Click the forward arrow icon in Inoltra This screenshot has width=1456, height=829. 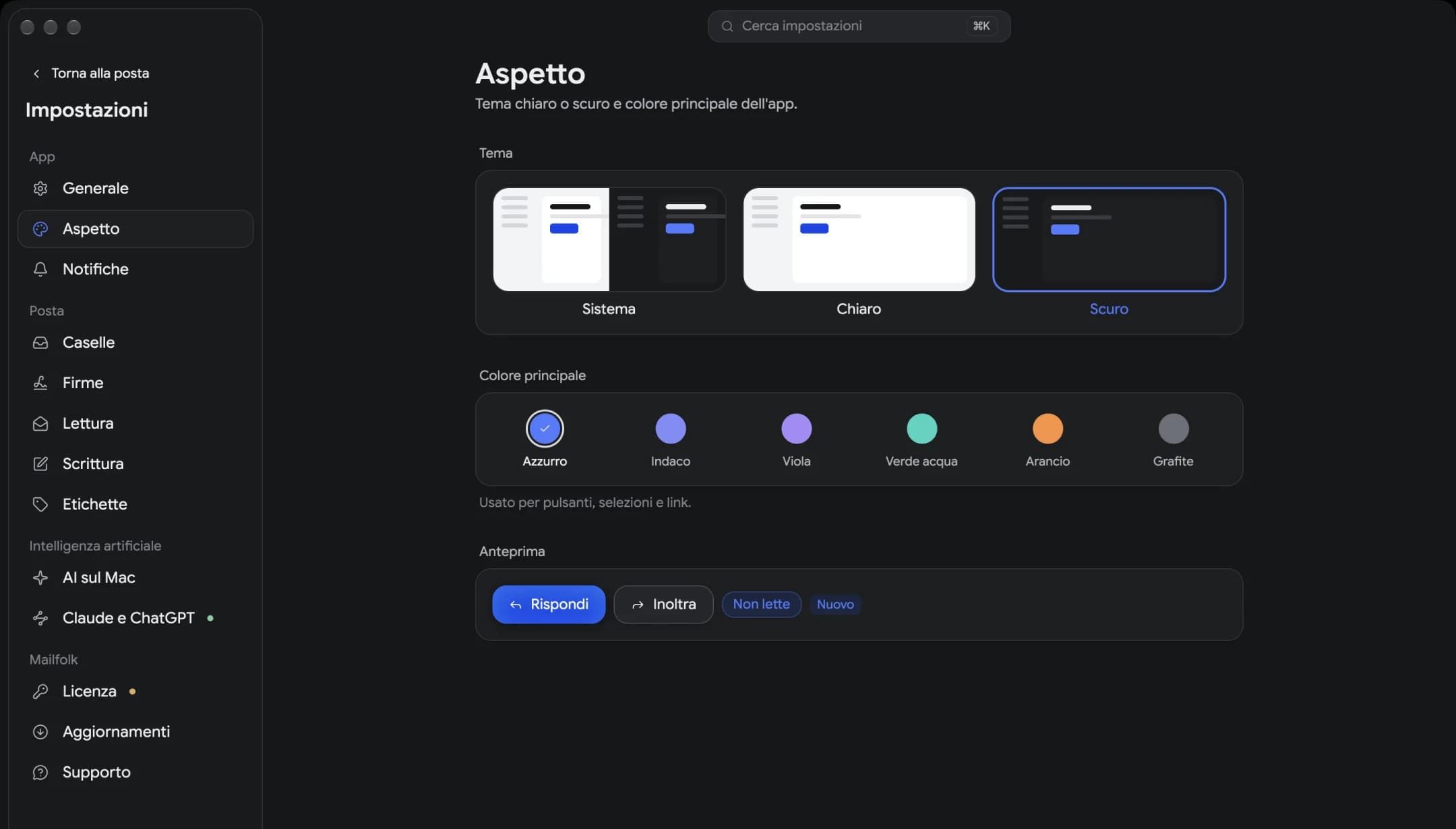638,605
